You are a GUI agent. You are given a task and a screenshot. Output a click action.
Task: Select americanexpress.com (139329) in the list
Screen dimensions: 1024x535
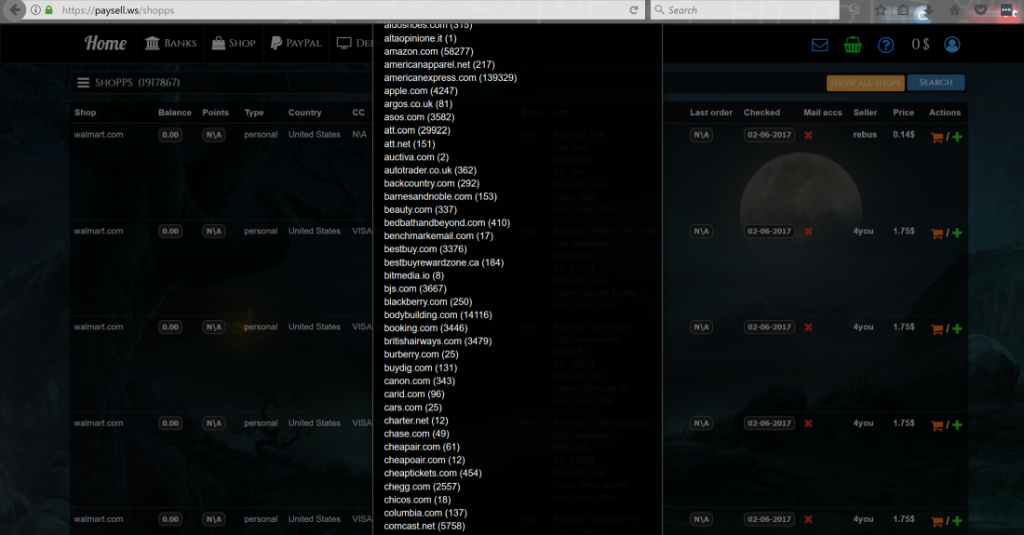click(450, 77)
